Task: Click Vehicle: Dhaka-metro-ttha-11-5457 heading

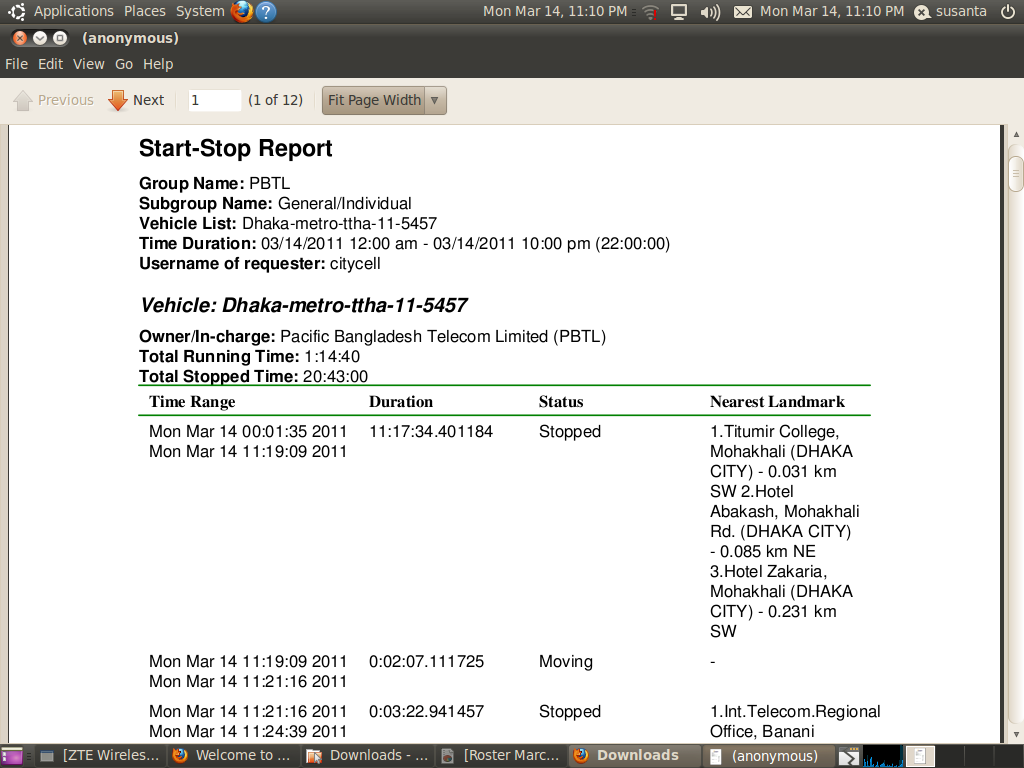Action: [x=304, y=305]
